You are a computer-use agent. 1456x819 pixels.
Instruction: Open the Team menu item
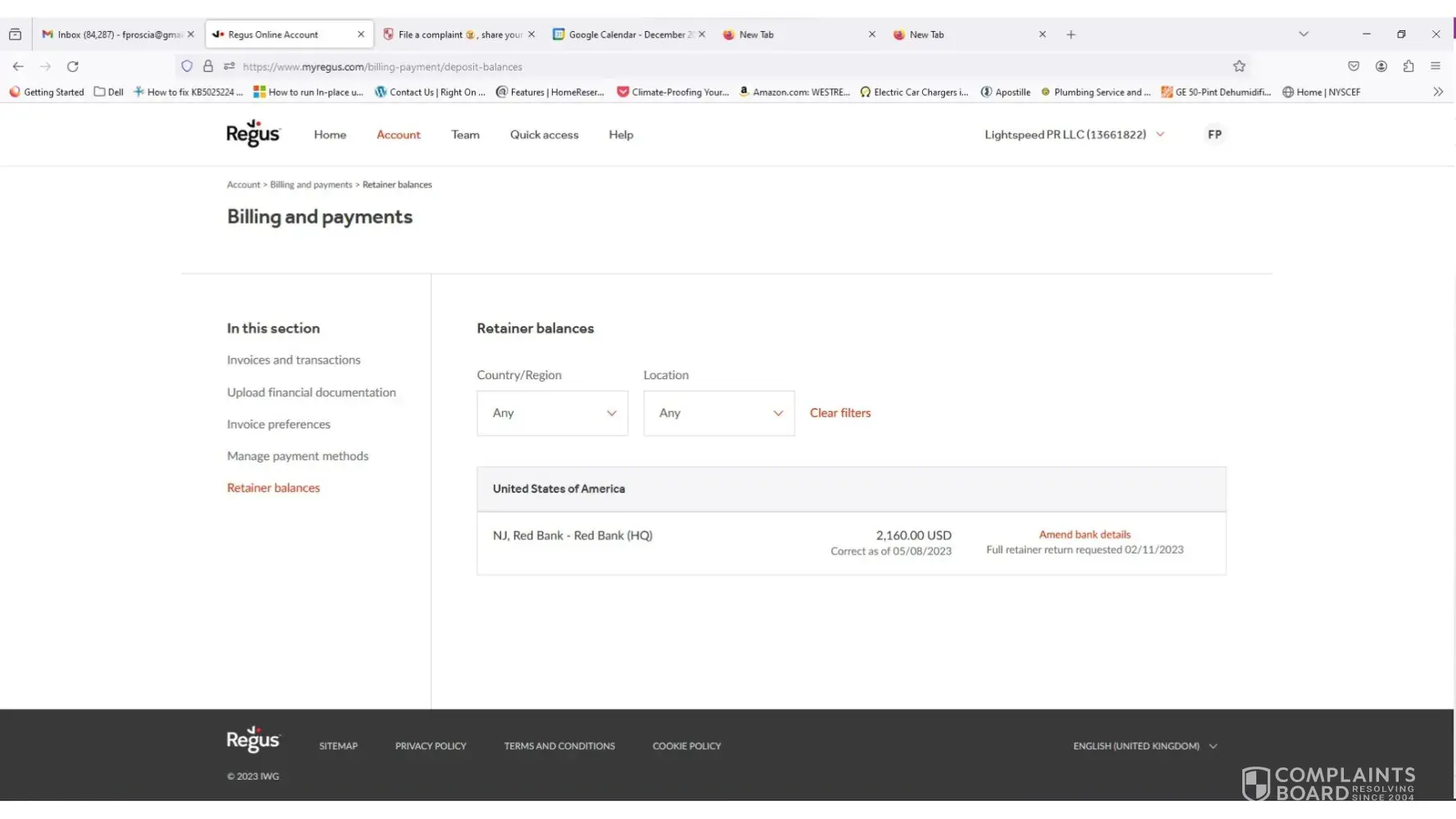click(465, 134)
